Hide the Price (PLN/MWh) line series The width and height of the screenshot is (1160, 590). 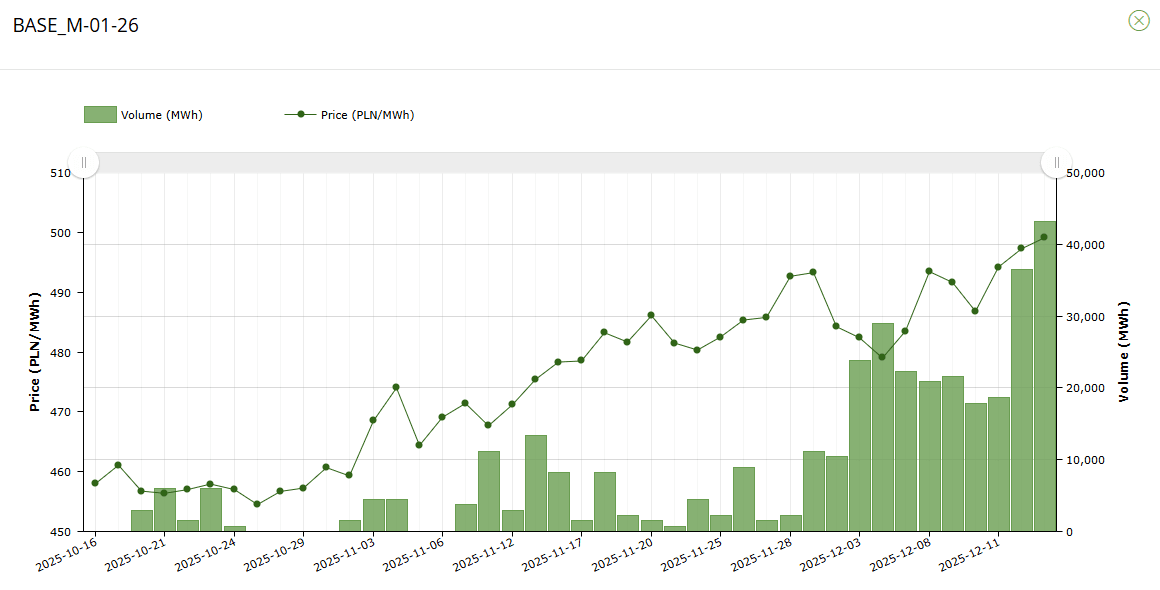coord(350,115)
